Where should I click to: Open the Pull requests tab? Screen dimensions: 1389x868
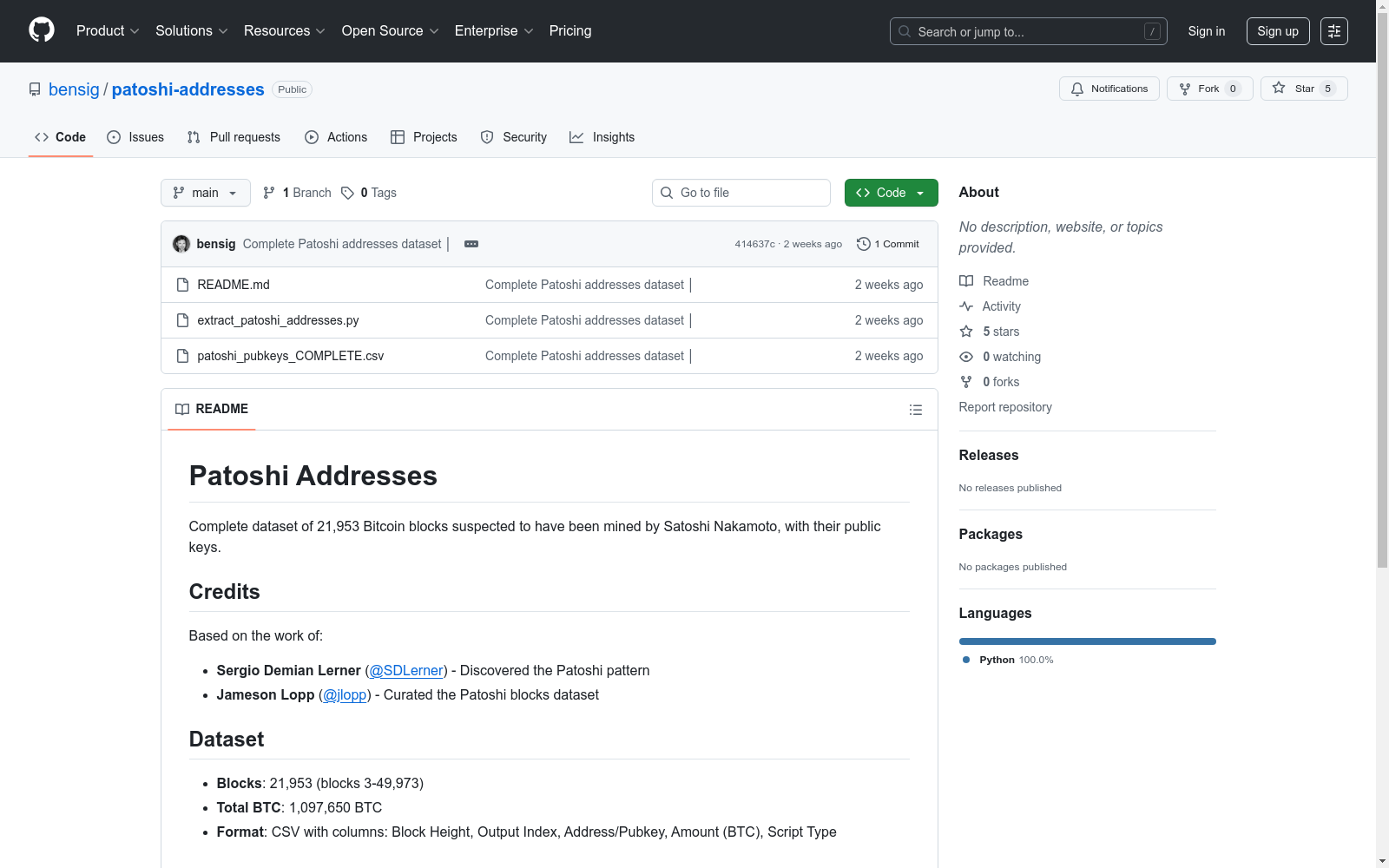[234, 137]
